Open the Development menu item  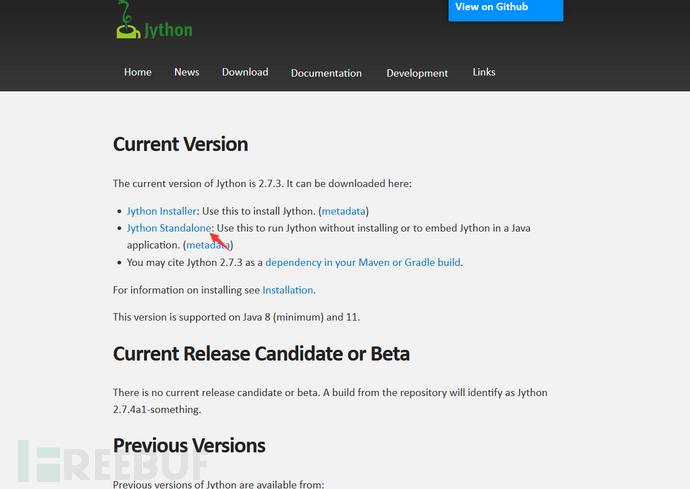coord(417,73)
